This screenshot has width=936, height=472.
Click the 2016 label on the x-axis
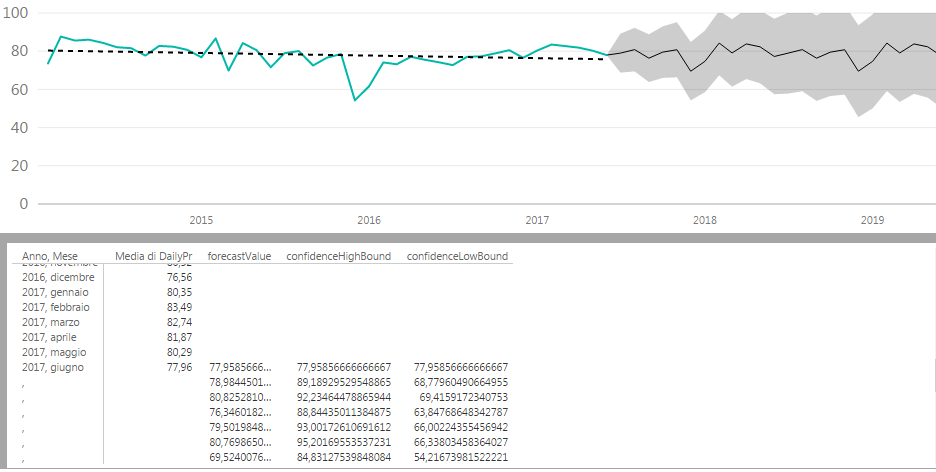click(369, 220)
